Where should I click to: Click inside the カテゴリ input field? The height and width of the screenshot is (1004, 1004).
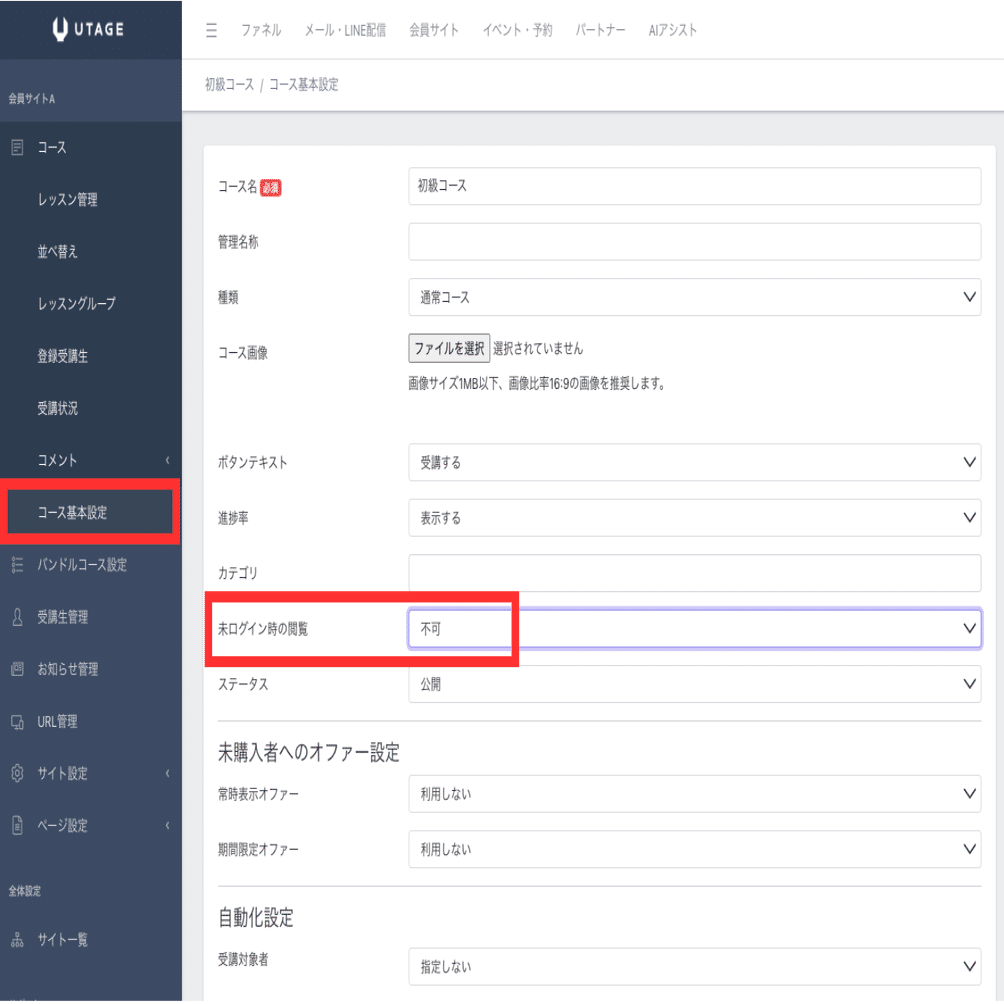click(x=694, y=573)
